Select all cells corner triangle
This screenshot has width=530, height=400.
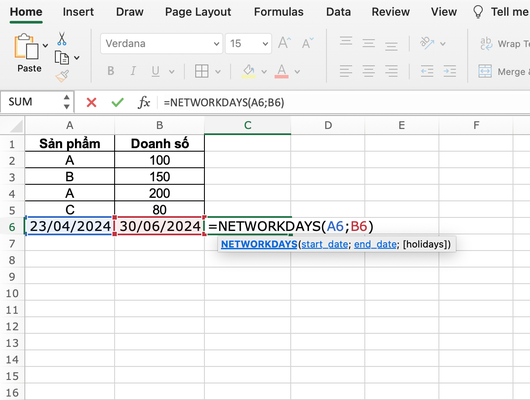(x=16, y=126)
